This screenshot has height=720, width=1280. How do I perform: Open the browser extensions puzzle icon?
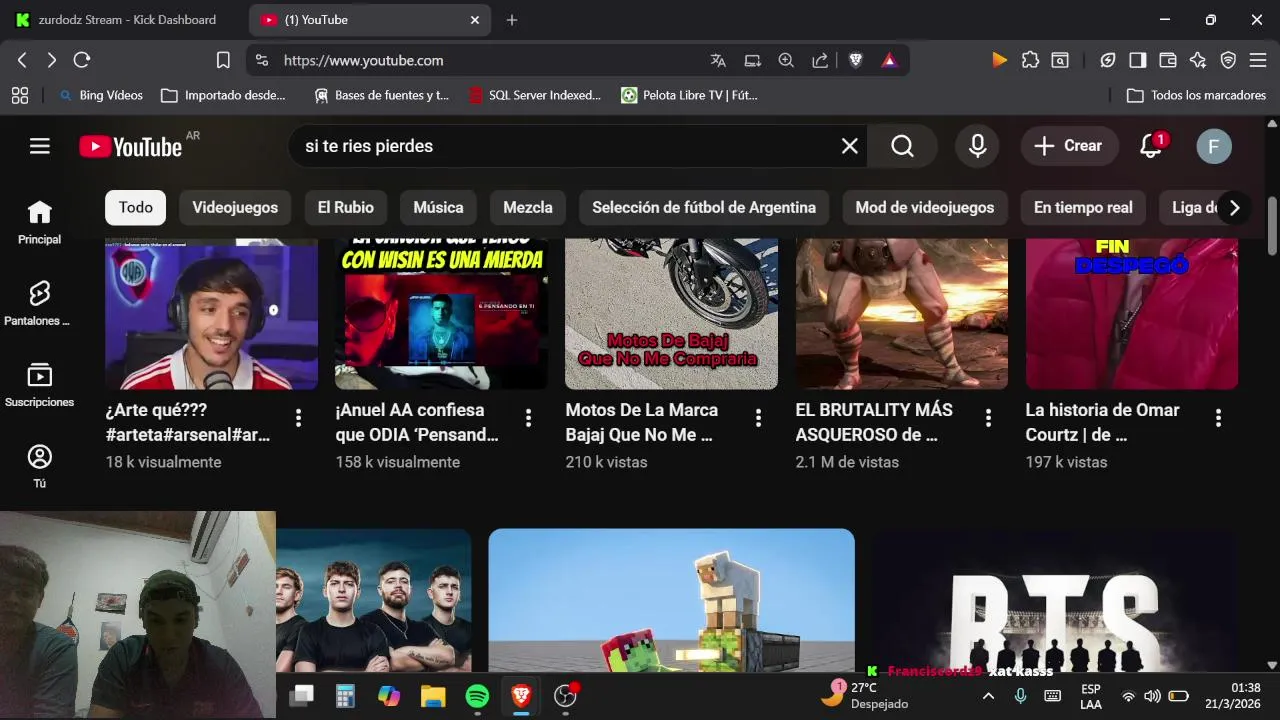click(1030, 60)
